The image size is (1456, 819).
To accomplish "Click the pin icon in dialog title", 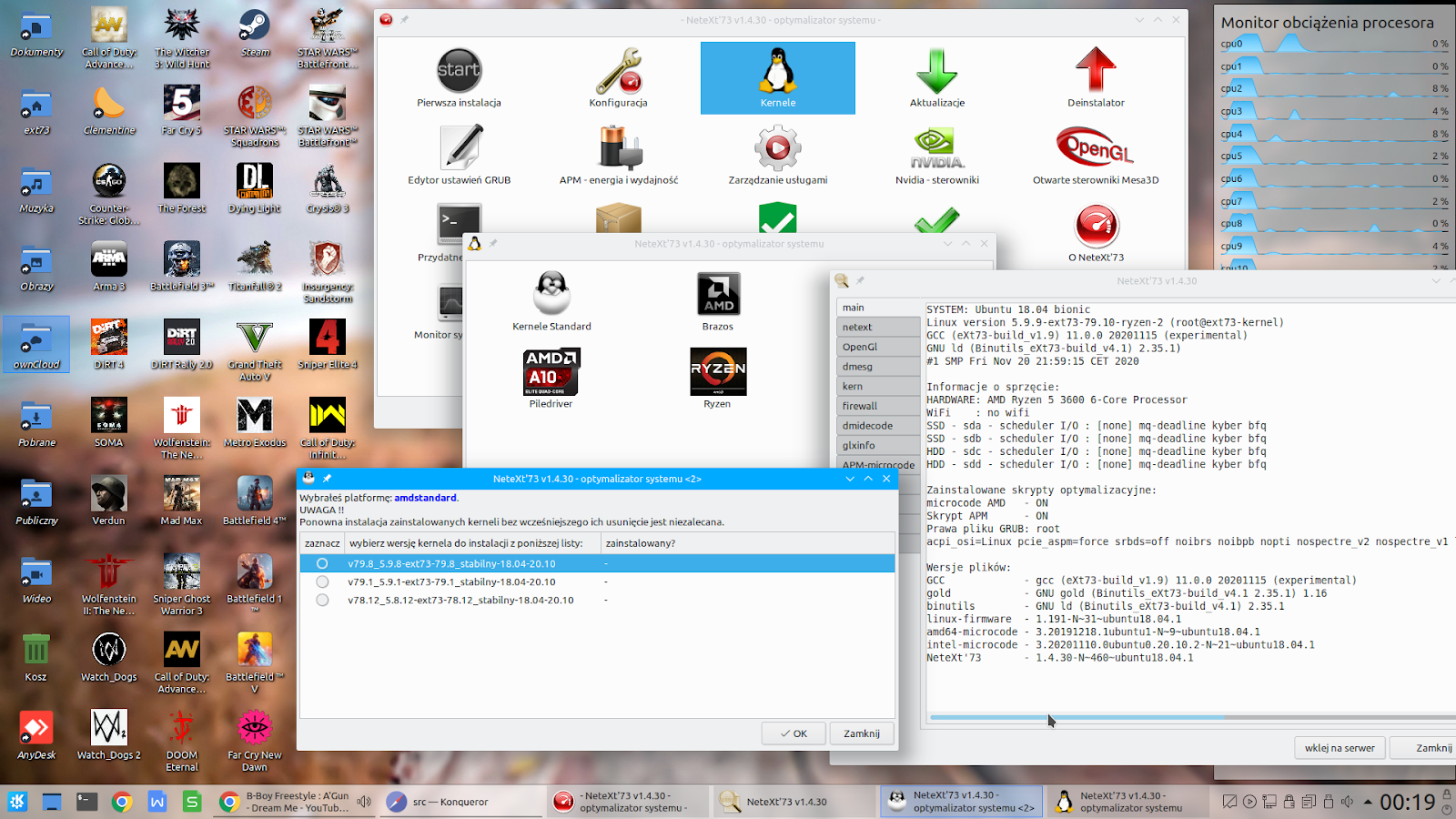I will coord(327,479).
